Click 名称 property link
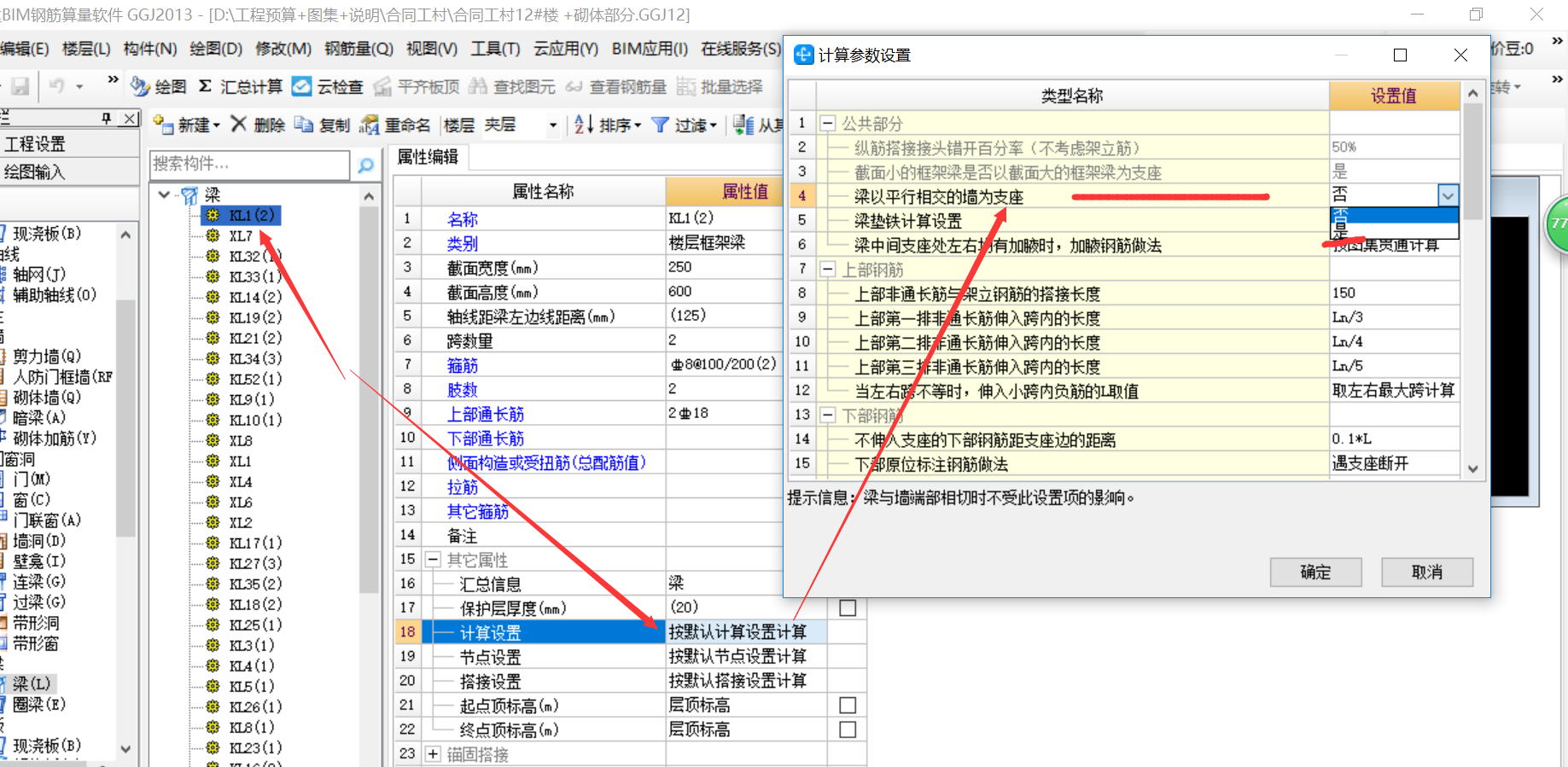Image resolution: width=1568 pixels, height=767 pixels. pyautogui.click(x=463, y=220)
